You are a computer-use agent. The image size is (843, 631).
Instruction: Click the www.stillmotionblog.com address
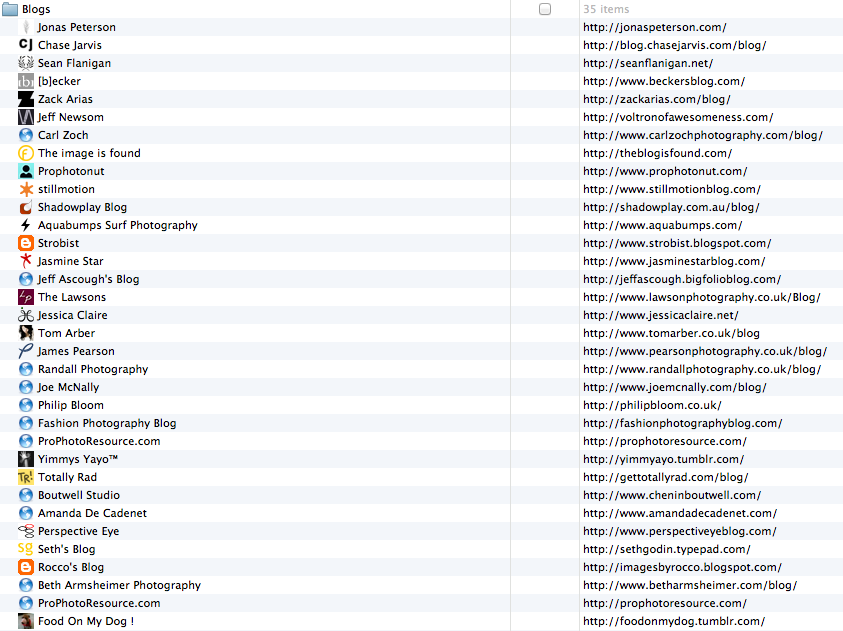point(672,189)
